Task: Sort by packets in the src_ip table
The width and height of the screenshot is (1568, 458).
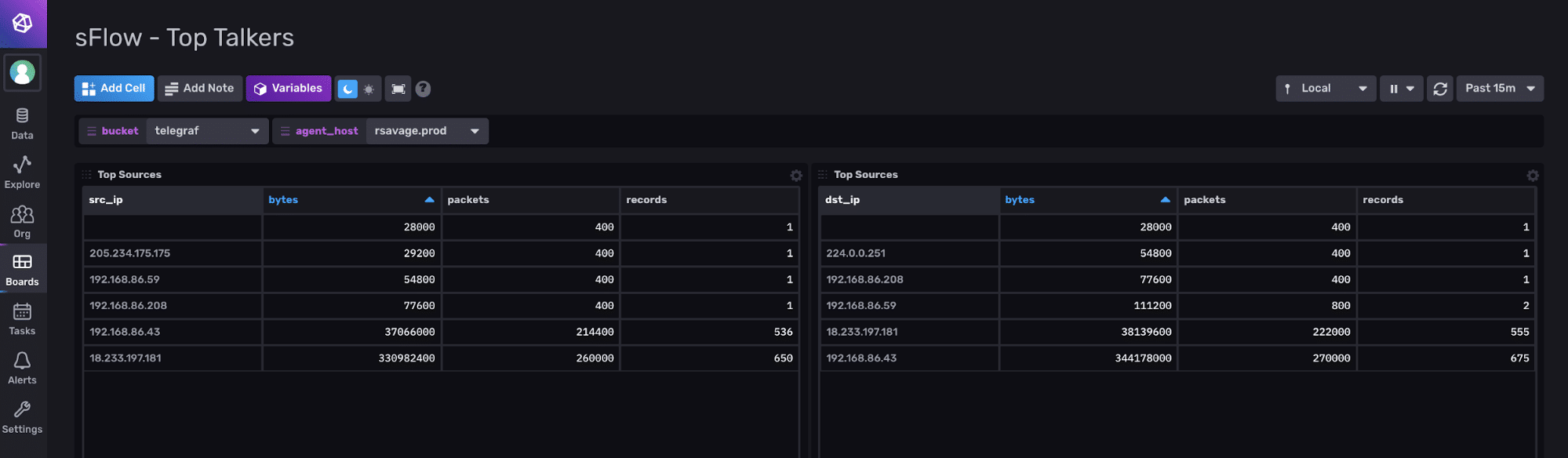Action: [x=530, y=200]
